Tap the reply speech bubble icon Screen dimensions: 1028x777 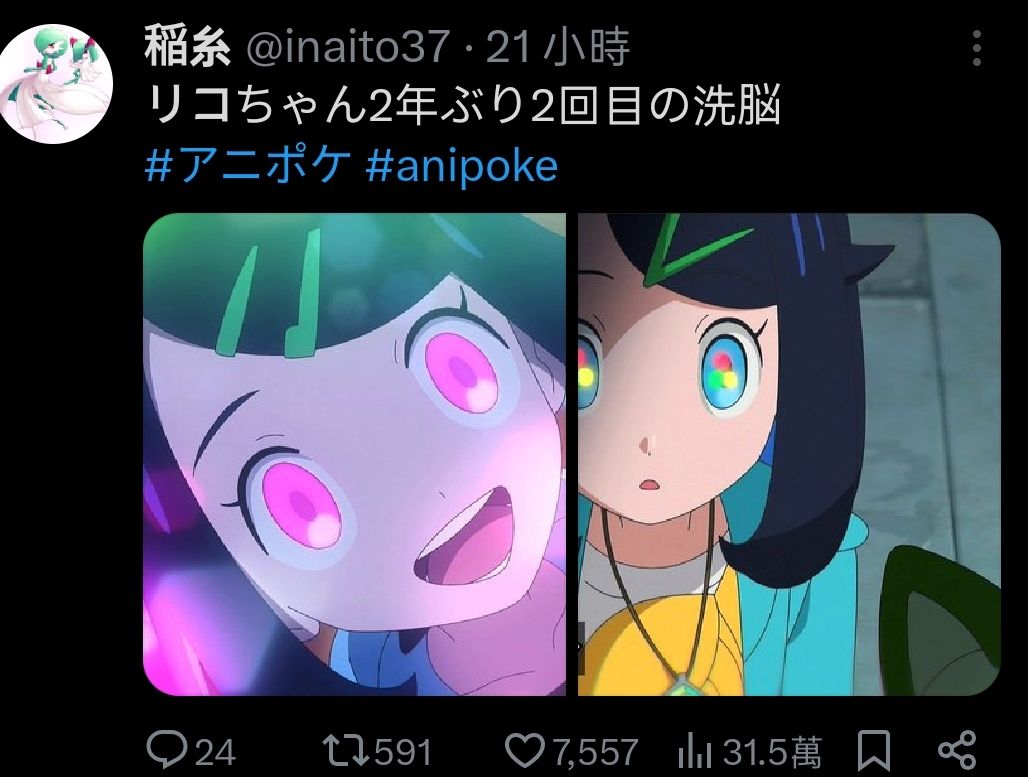click(167, 750)
